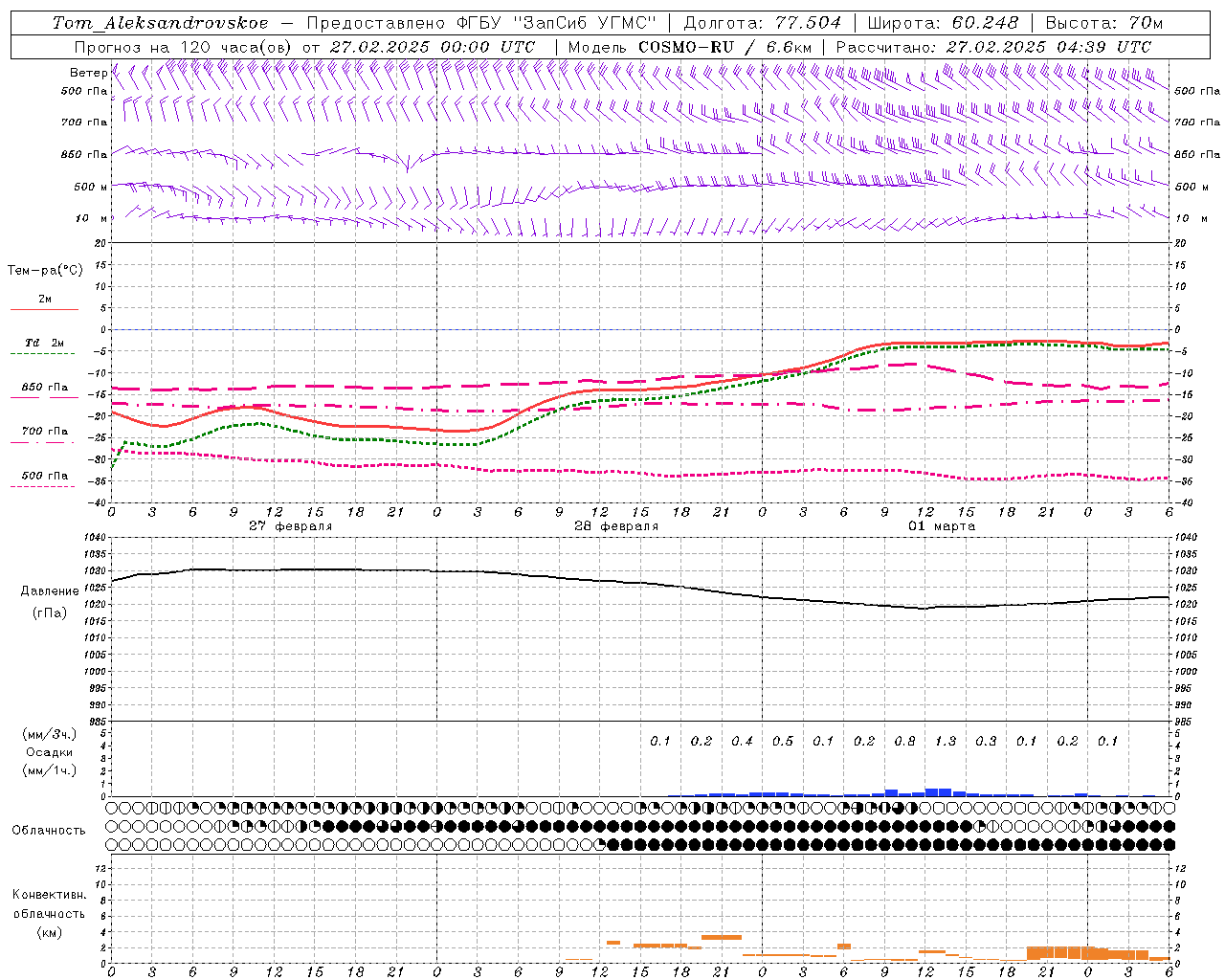Click the Давление pressure panel label
This screenshot has height=980, width=1225.
50,591
